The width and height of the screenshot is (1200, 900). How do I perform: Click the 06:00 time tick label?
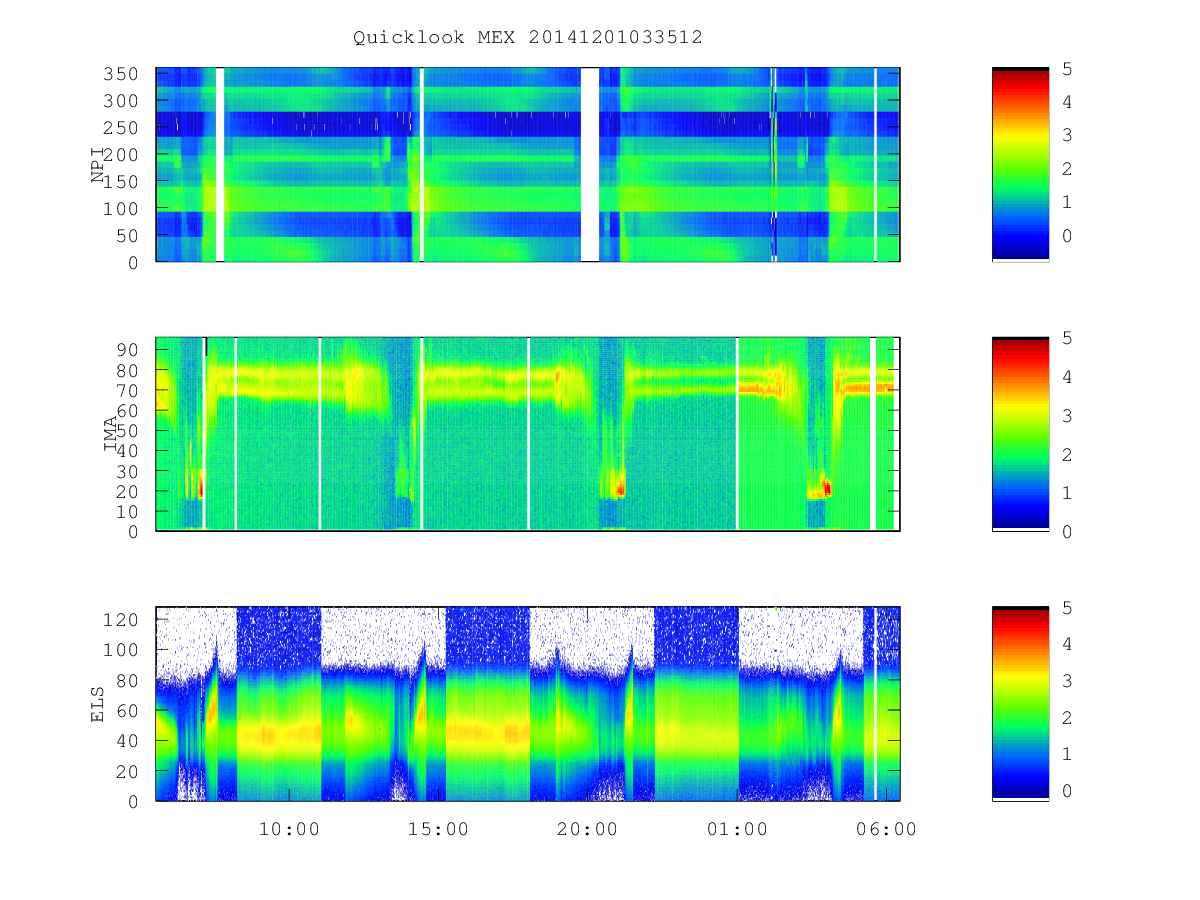coord(886,829)
